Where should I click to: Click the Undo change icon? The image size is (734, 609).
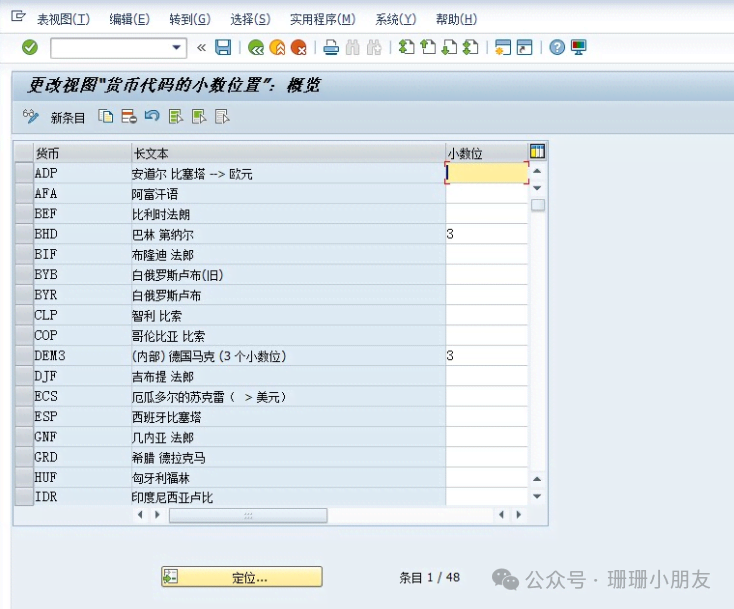(x=152, y=117)
